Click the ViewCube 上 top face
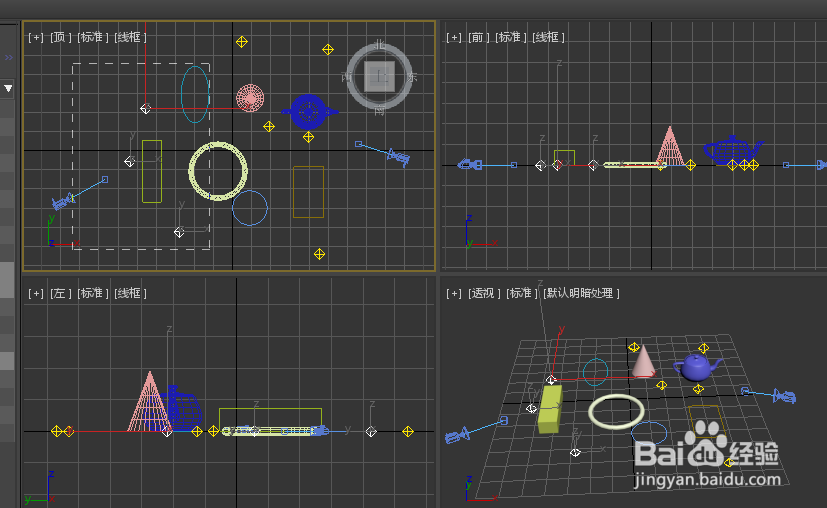The image size is (827, 508). (380, 76)
